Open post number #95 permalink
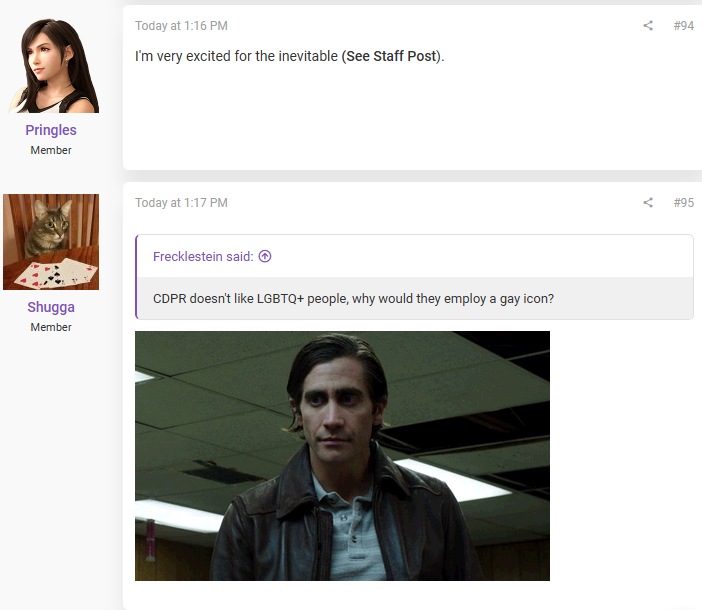The image size is (702, 610). pyautogui.click(x=684, y=203)
